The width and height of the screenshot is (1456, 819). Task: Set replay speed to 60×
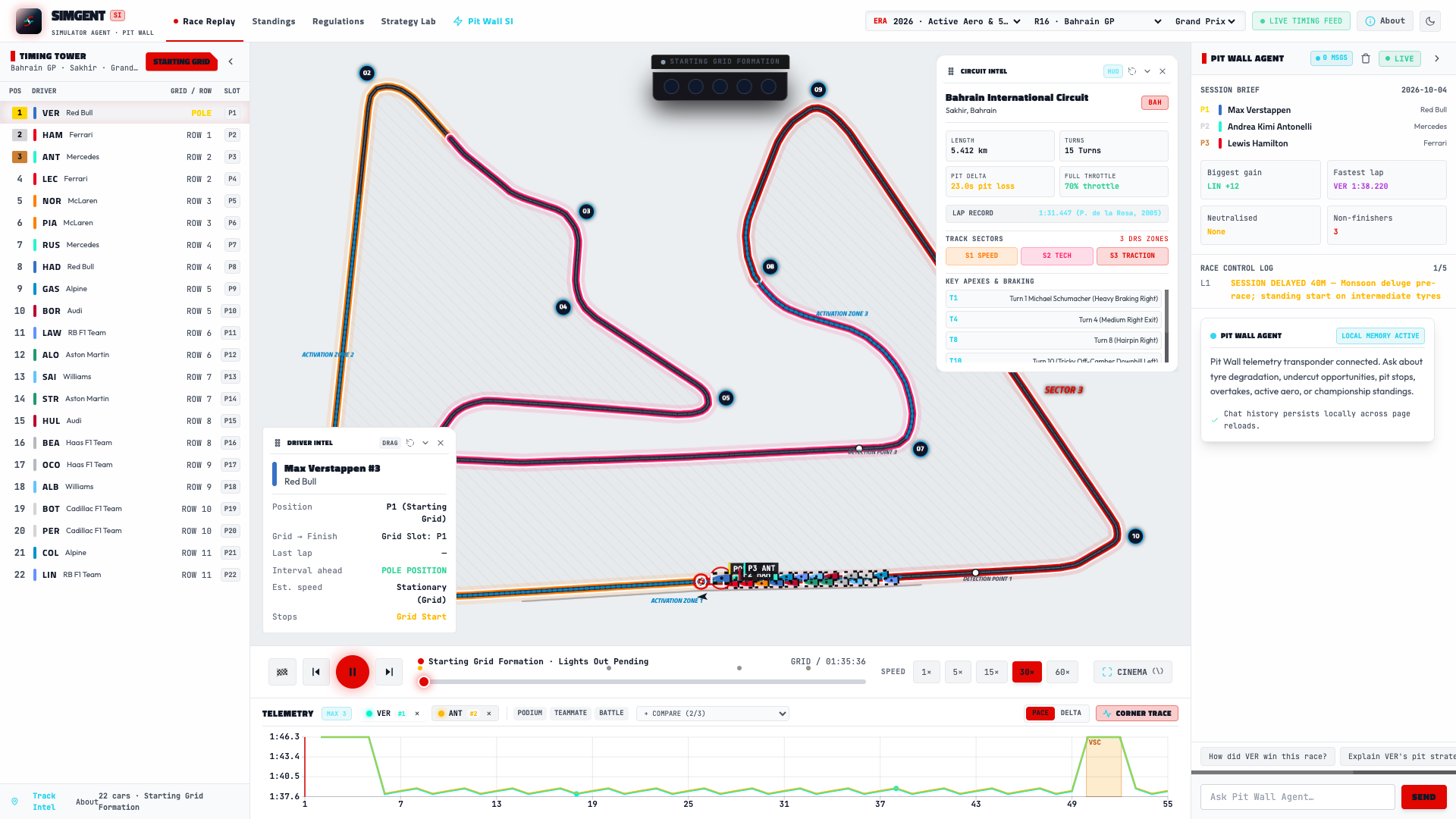pos(1062,672)
